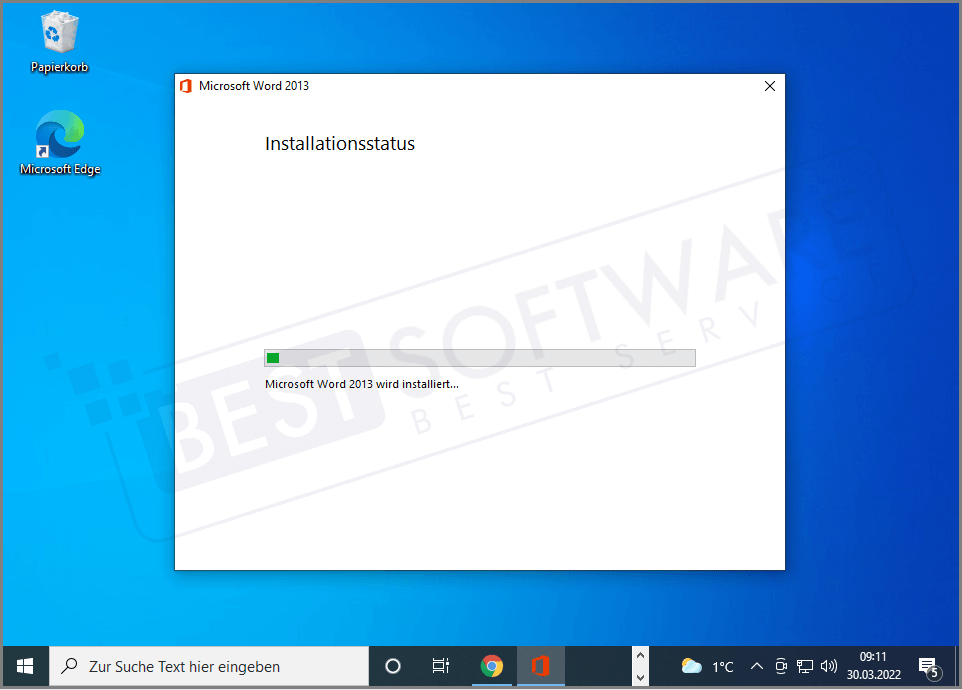Open the Action Center with 5 notifications
Screen dimensions: 962x690
point(929,665)
